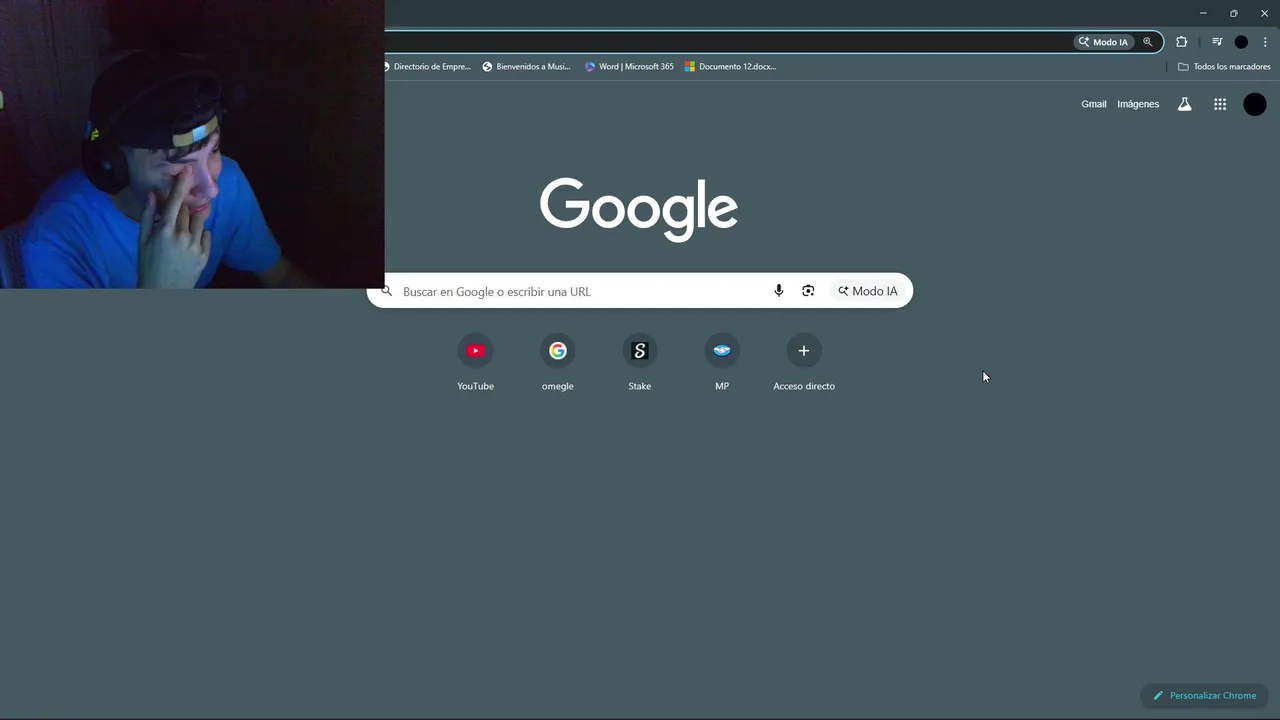Open the Extensions puzzle icon
The image size is (1280, 720).
coord(1182,42)
